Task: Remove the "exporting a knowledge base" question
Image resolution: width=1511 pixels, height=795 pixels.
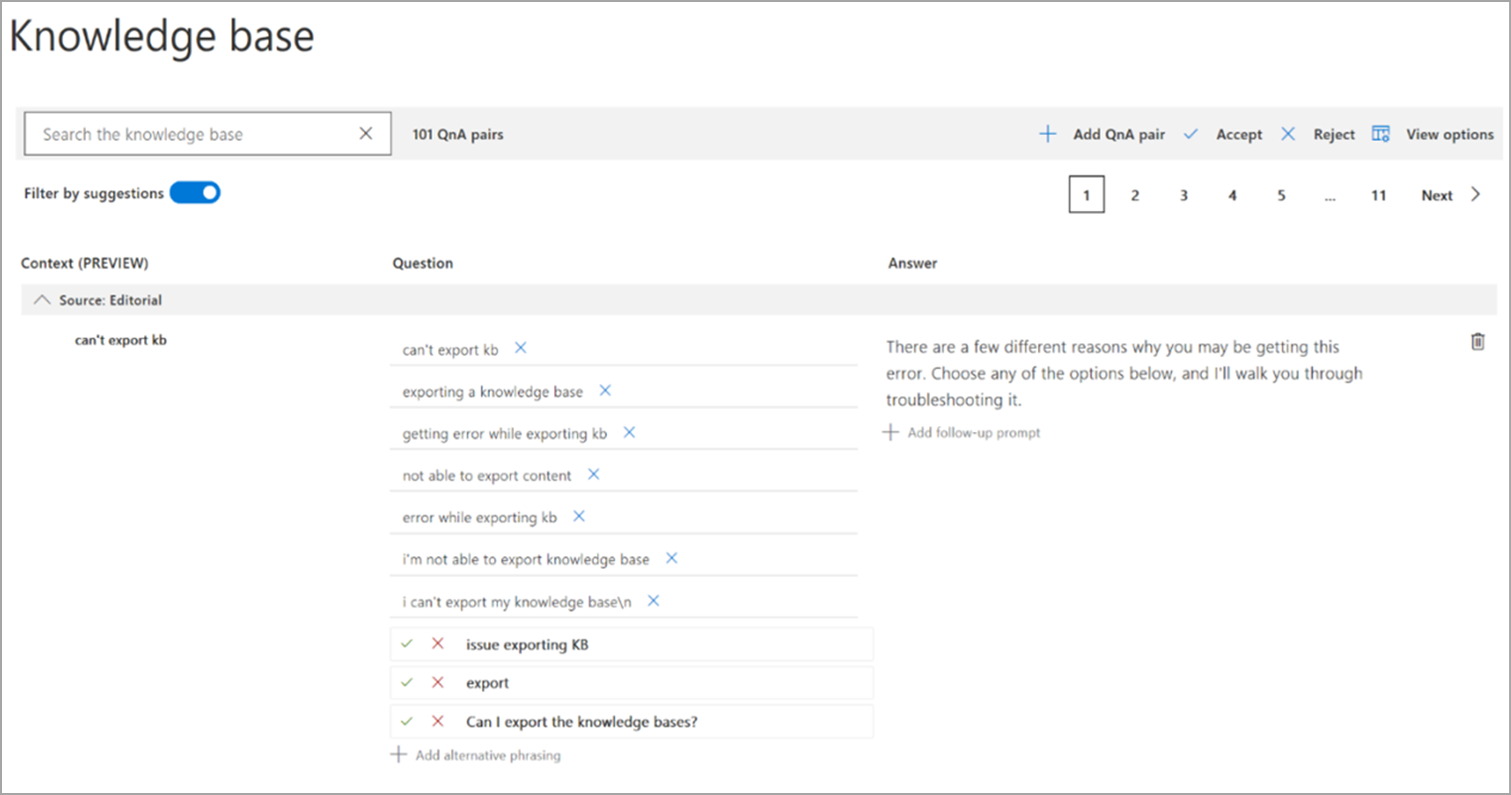Action: (x=605, y=391)
